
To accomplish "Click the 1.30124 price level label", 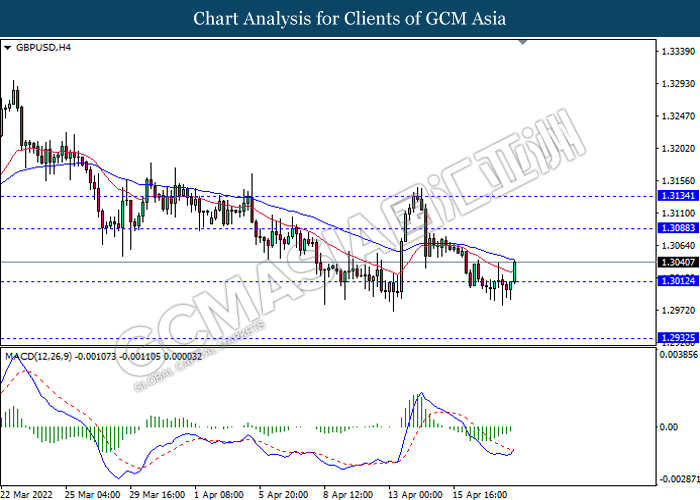I will pos(678,281).
